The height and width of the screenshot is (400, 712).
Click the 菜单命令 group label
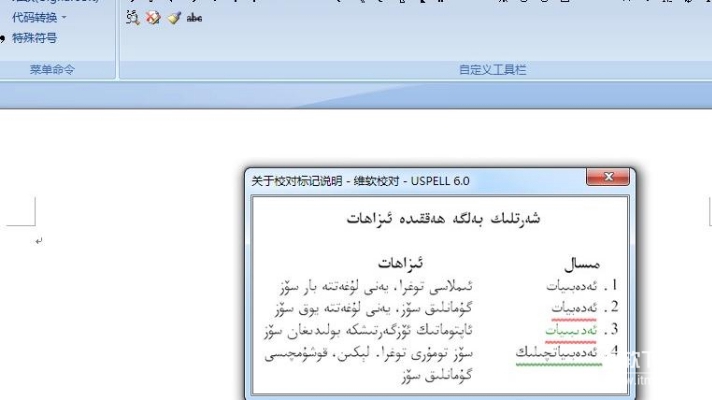click(x=52, y=70)
